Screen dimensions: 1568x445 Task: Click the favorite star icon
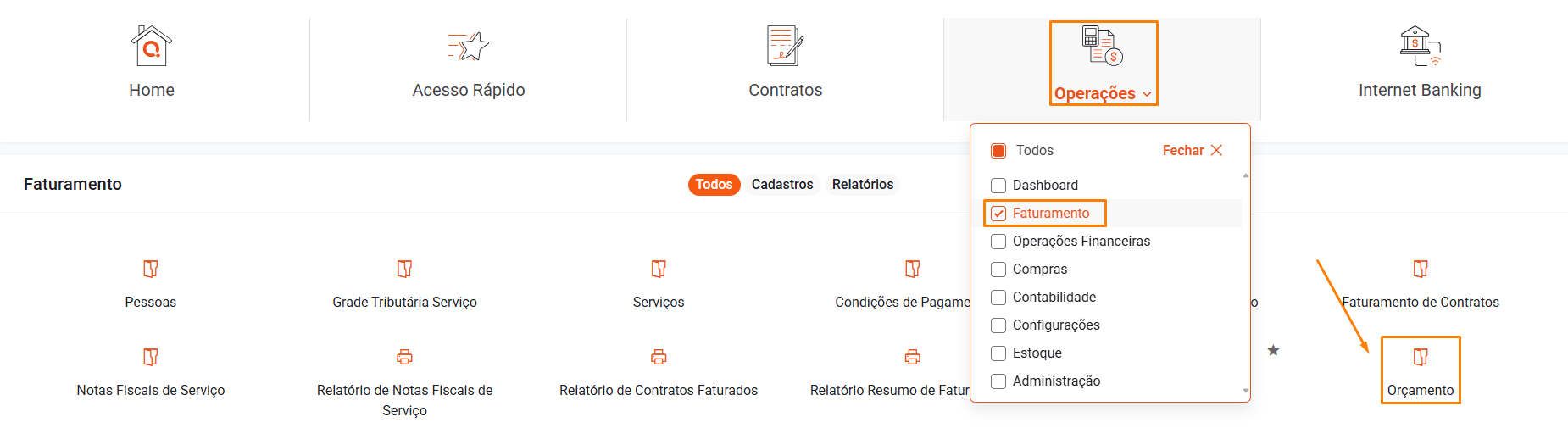click(x=1273, y=351)
